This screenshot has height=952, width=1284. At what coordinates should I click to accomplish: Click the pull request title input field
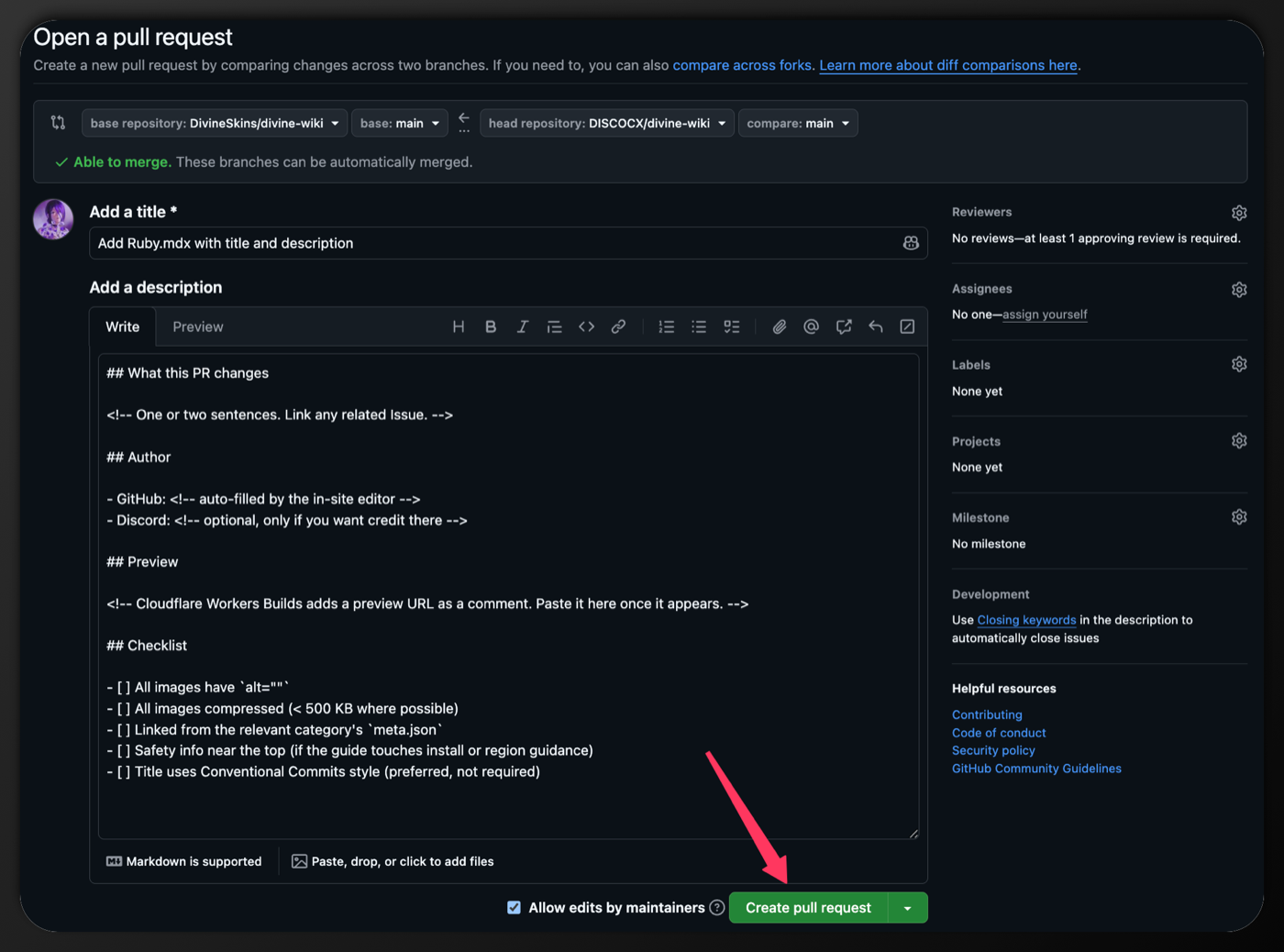coord(508,243)
